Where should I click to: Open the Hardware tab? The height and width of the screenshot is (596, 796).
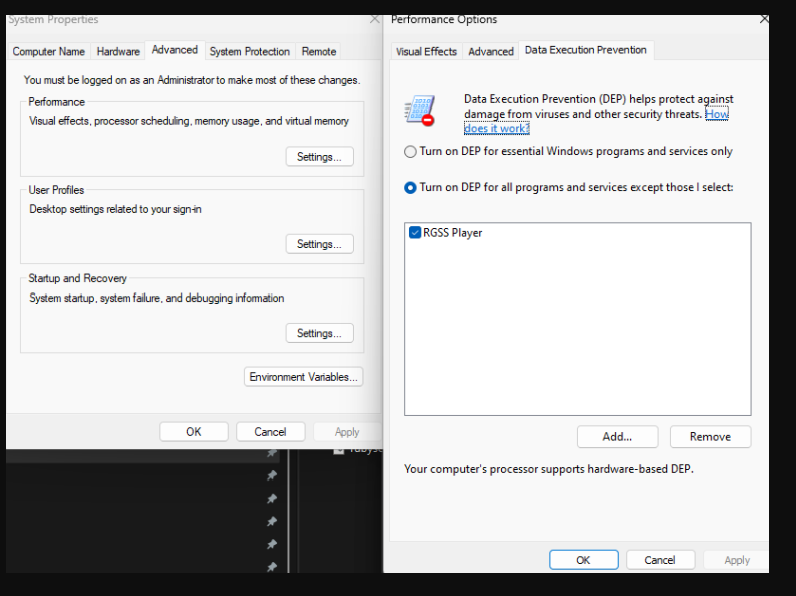[118, 51]
